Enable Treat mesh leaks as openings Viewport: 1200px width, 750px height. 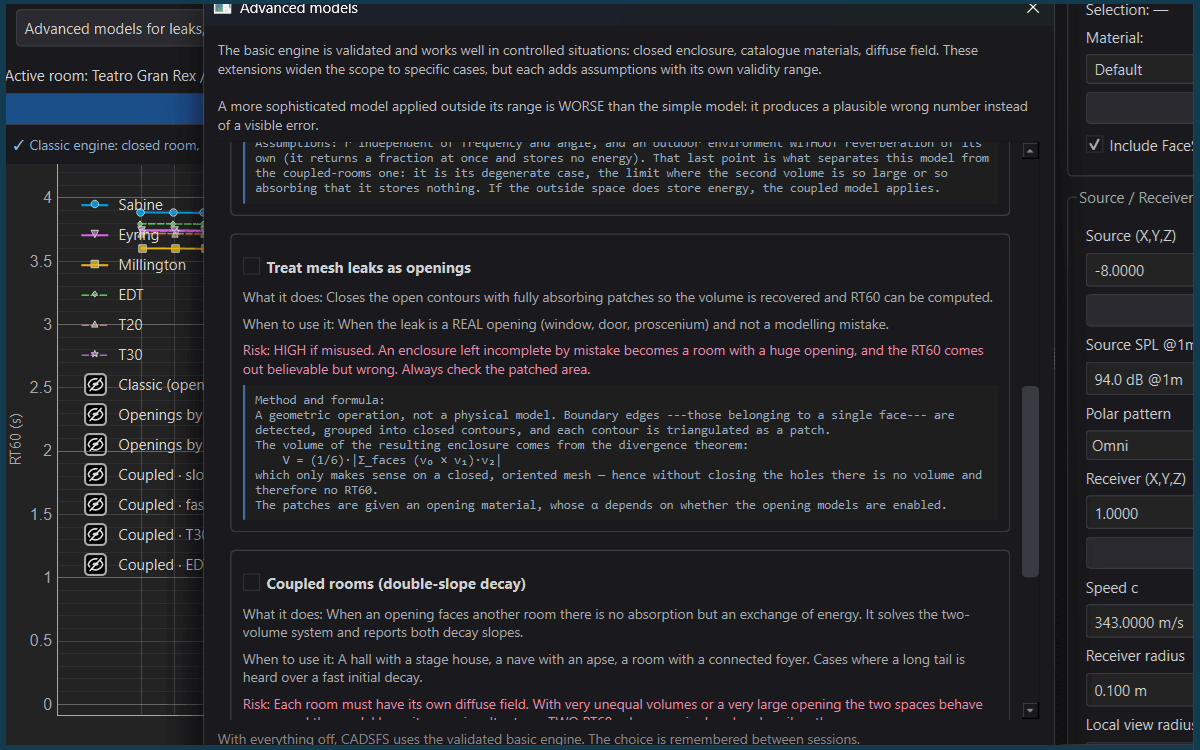(x=252, y=267)
